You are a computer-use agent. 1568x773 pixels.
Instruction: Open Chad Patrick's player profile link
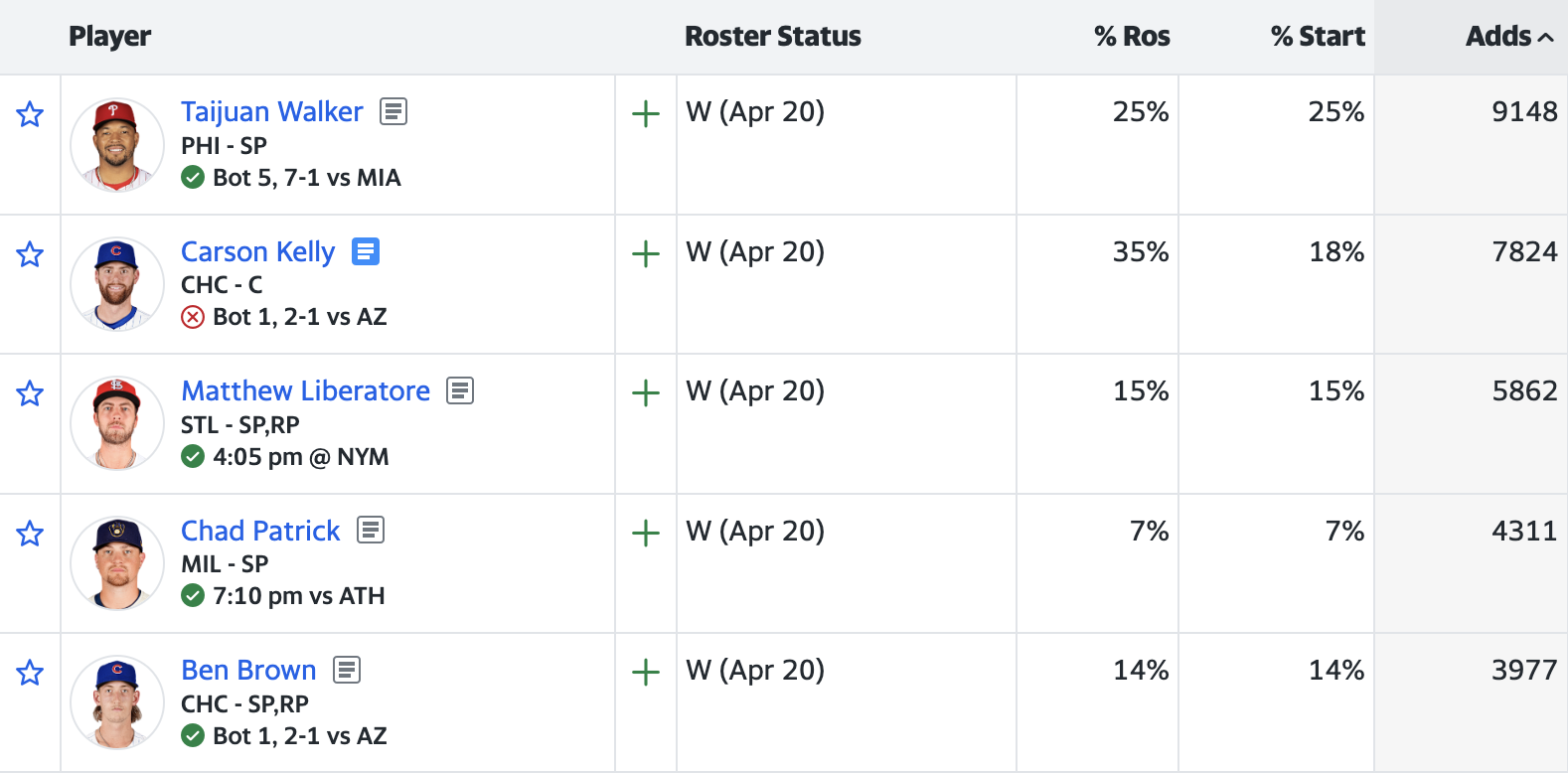click(x=260, y=531)
